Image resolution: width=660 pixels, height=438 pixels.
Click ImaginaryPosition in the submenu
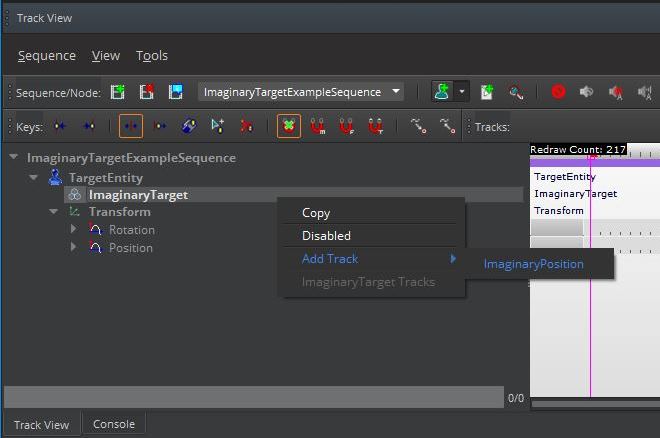pyautogui.click(x=533, y=264)
